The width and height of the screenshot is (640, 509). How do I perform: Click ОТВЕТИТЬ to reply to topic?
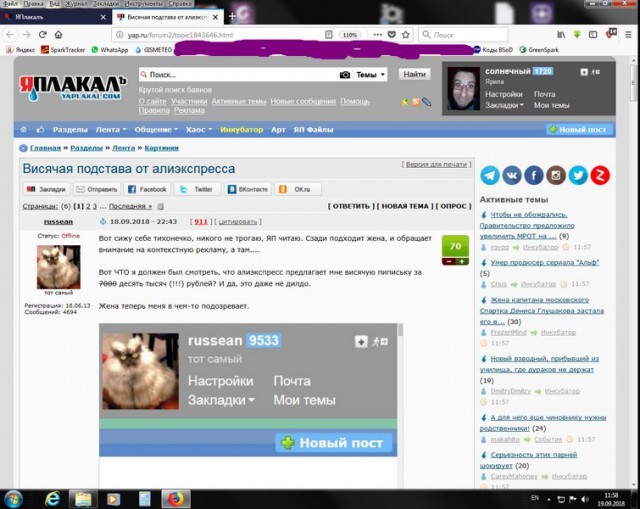tap(351, 206)
